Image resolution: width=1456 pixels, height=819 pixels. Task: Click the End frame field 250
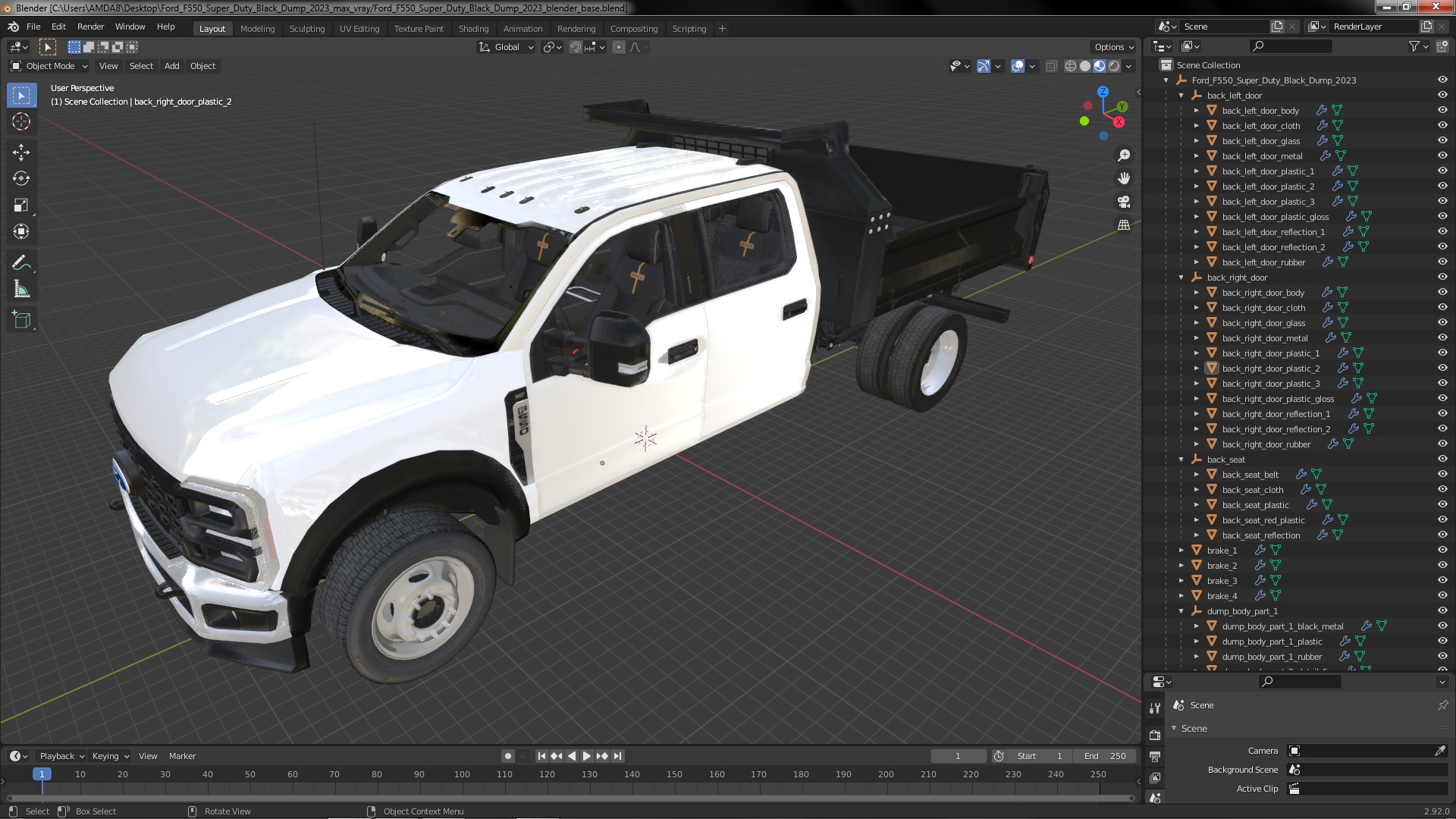[x=1105, y=756]
